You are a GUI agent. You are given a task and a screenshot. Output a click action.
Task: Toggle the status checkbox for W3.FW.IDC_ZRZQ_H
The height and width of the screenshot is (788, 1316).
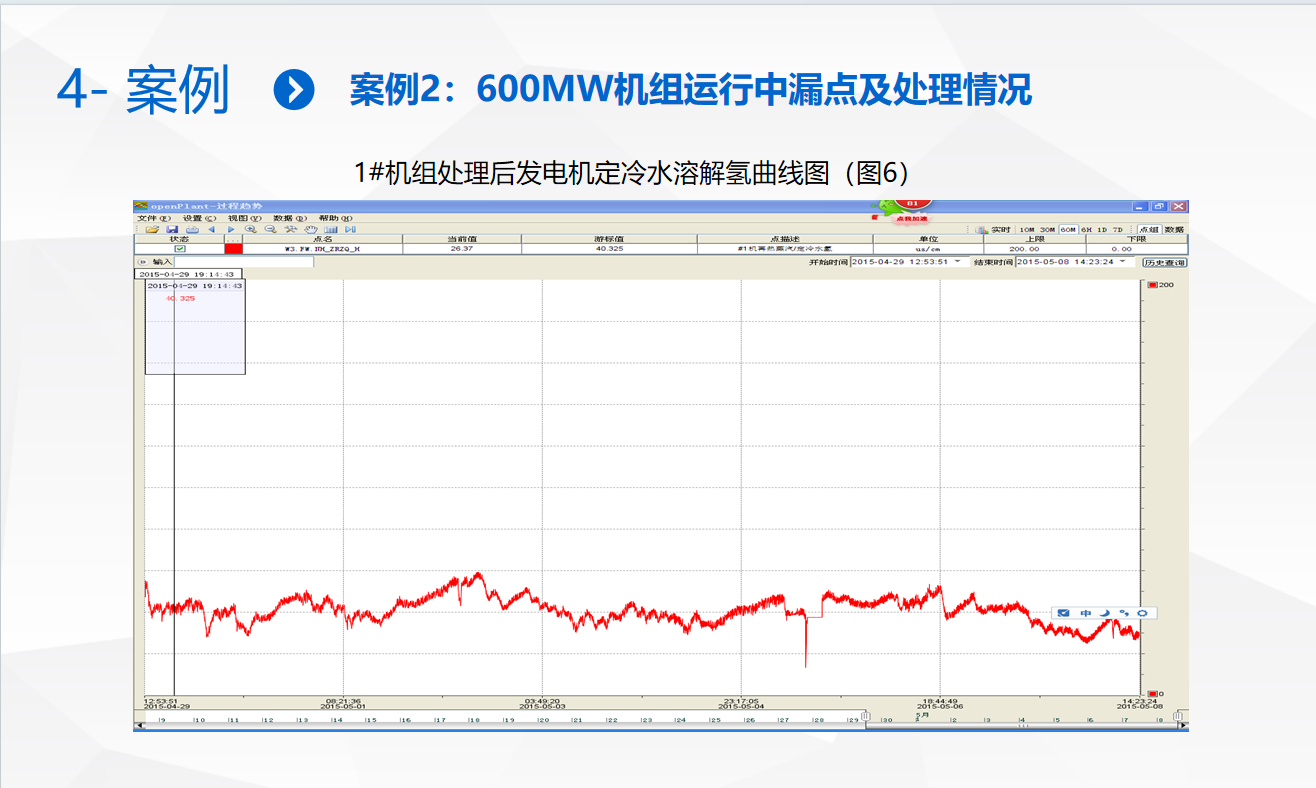(180, 249)
